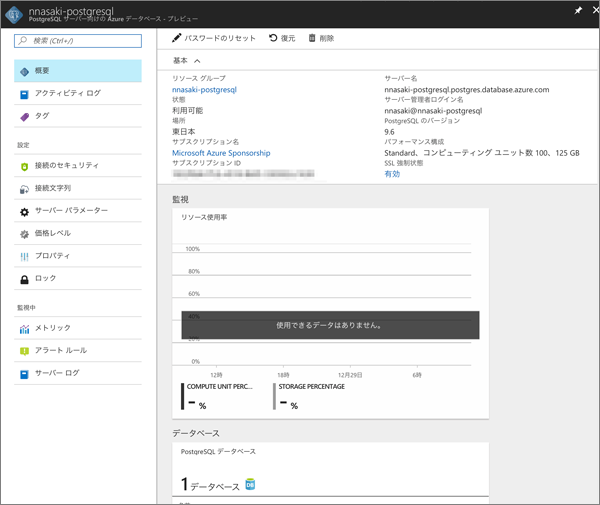Click the プロパティ sliders icon
This screenshot has width=600, height=505.
[24, 257]
